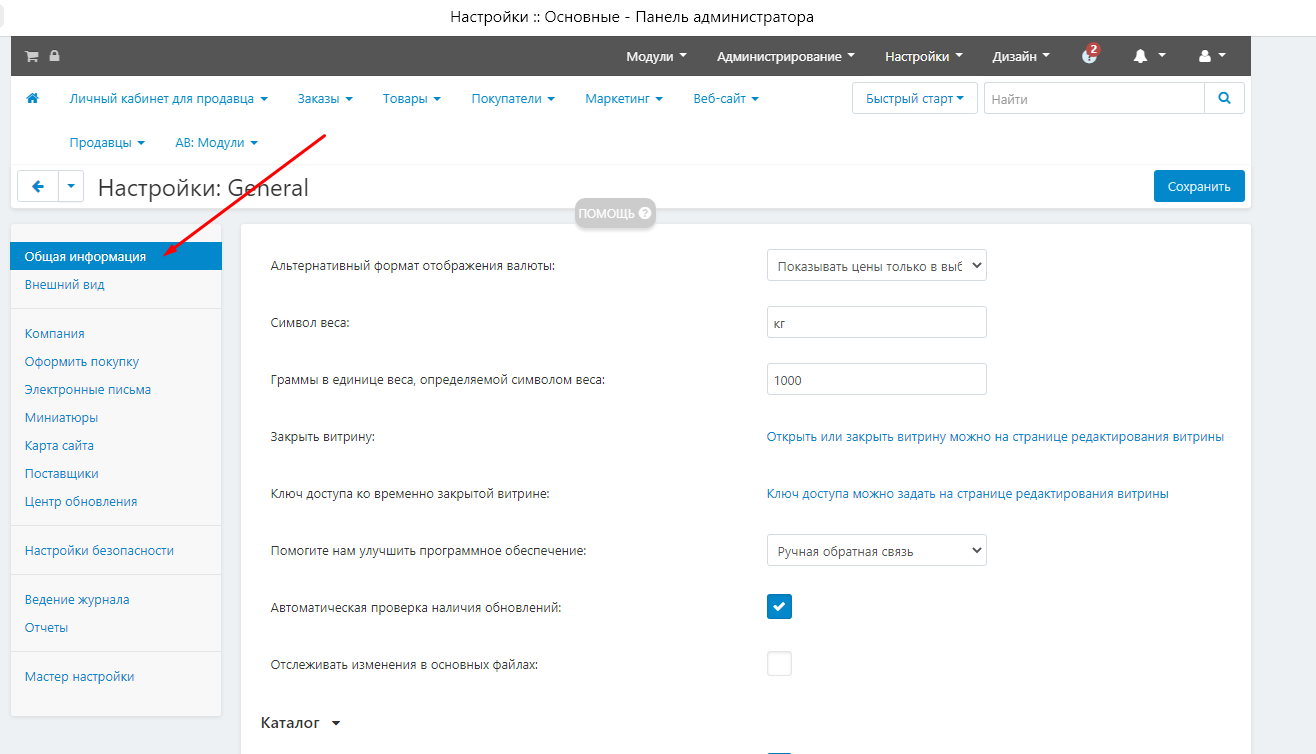Follow the open or close storefront link
The height and width of the screenshot is (754, 1316).
(995, 437)
